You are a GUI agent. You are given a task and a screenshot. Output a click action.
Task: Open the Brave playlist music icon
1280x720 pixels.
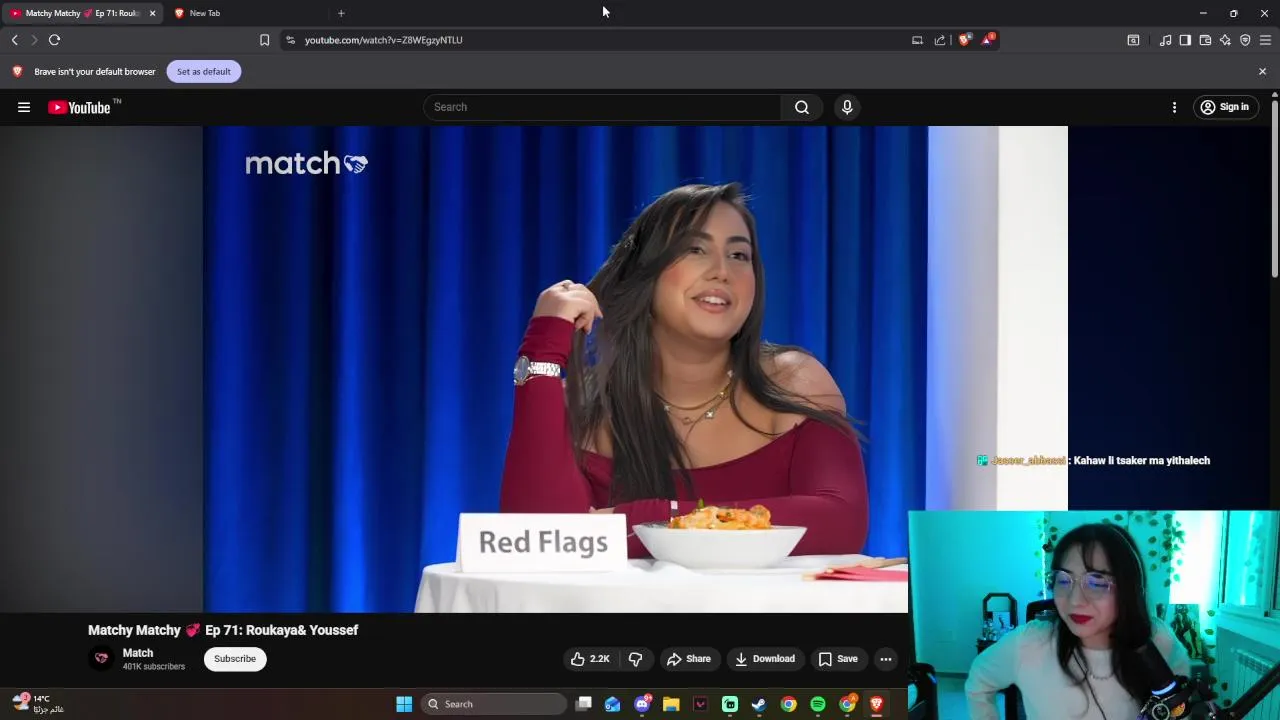(1165, 40)
